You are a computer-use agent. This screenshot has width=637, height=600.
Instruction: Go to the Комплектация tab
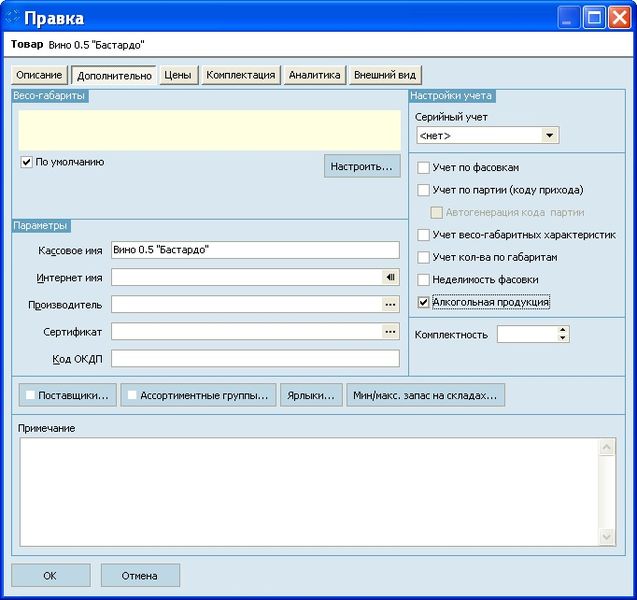pos(241,75)
